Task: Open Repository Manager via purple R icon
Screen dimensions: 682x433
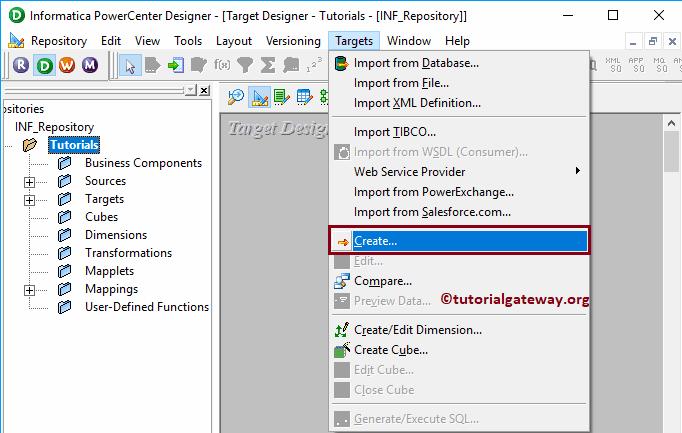Action: [21, 65]
